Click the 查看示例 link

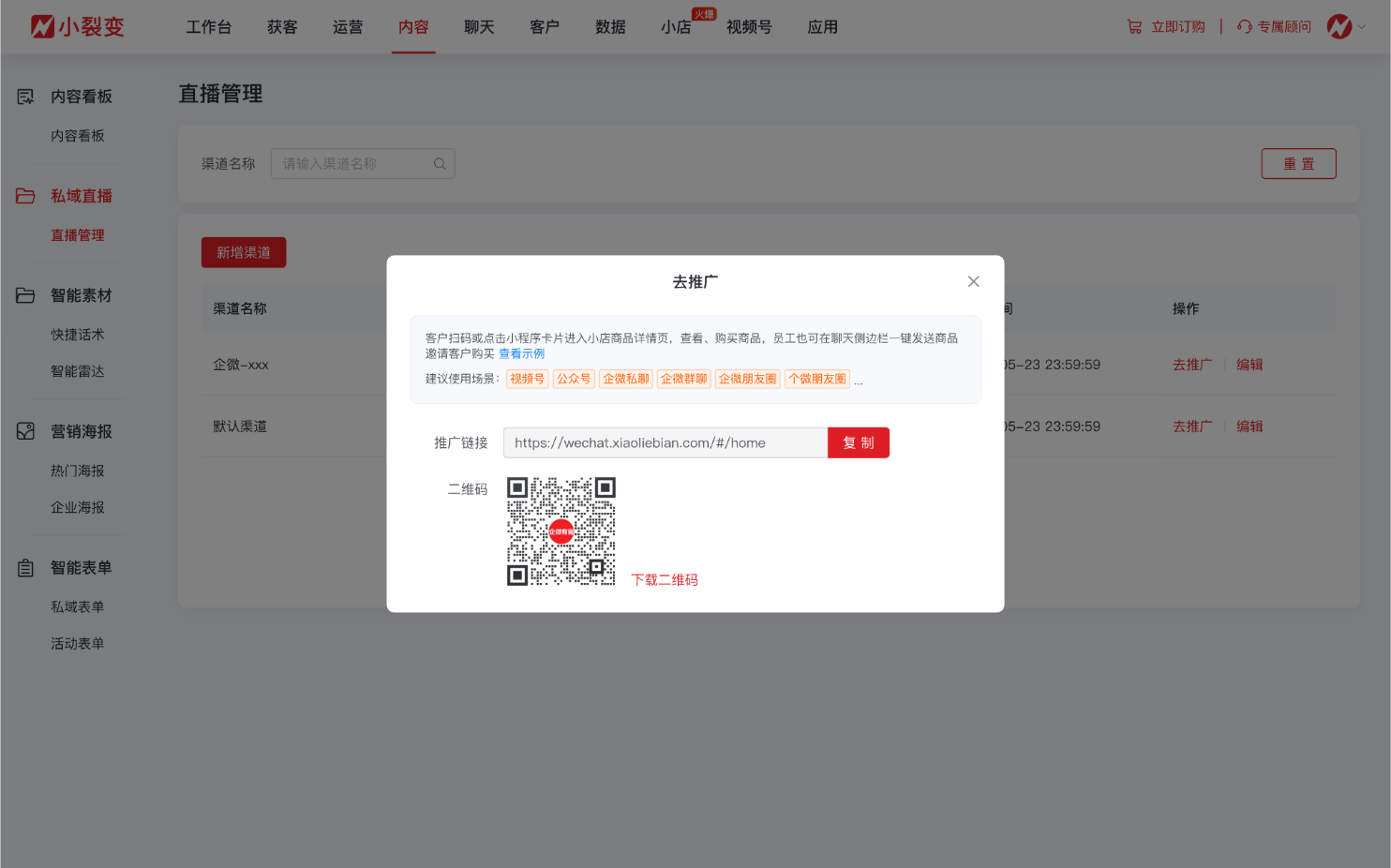(521, 353)
